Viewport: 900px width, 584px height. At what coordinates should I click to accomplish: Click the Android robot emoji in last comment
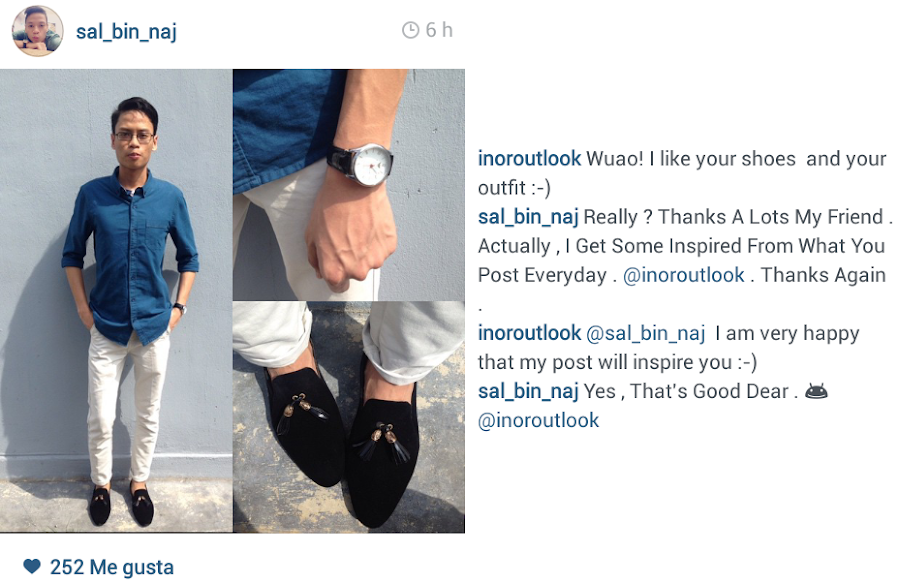coord(816,392)
